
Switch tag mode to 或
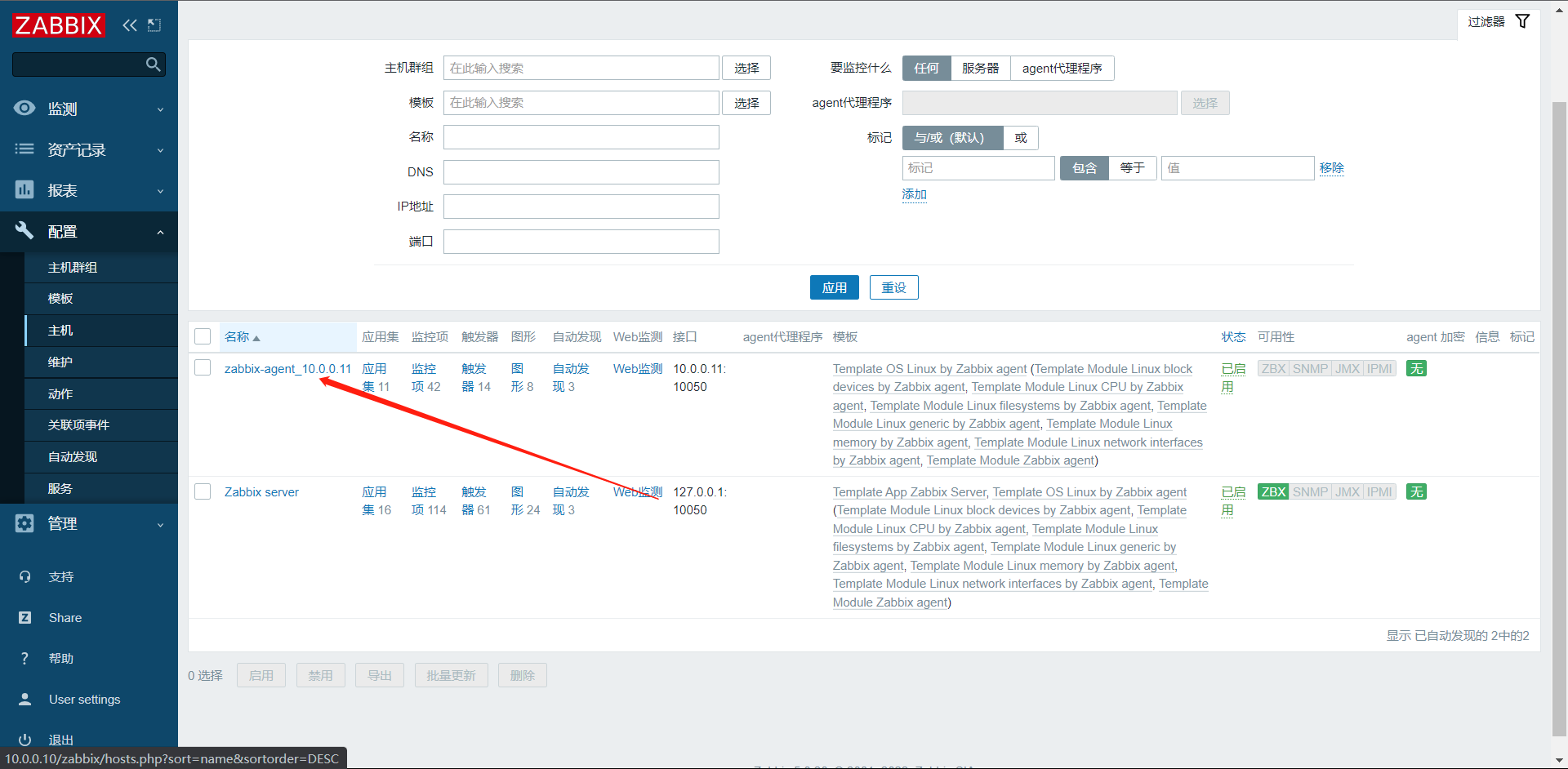[1021, 138]
